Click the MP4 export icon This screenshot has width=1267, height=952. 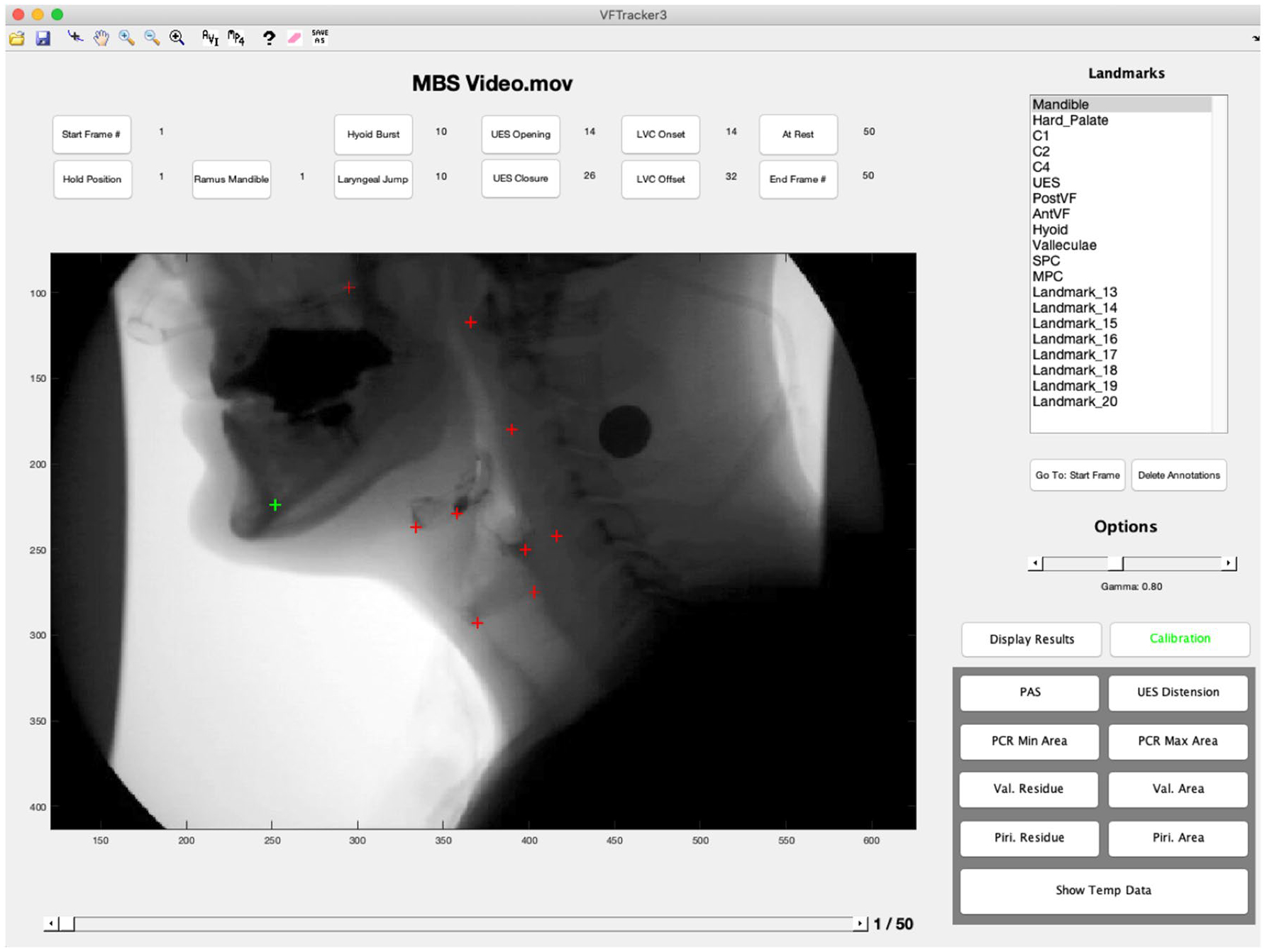pos(236,38)
